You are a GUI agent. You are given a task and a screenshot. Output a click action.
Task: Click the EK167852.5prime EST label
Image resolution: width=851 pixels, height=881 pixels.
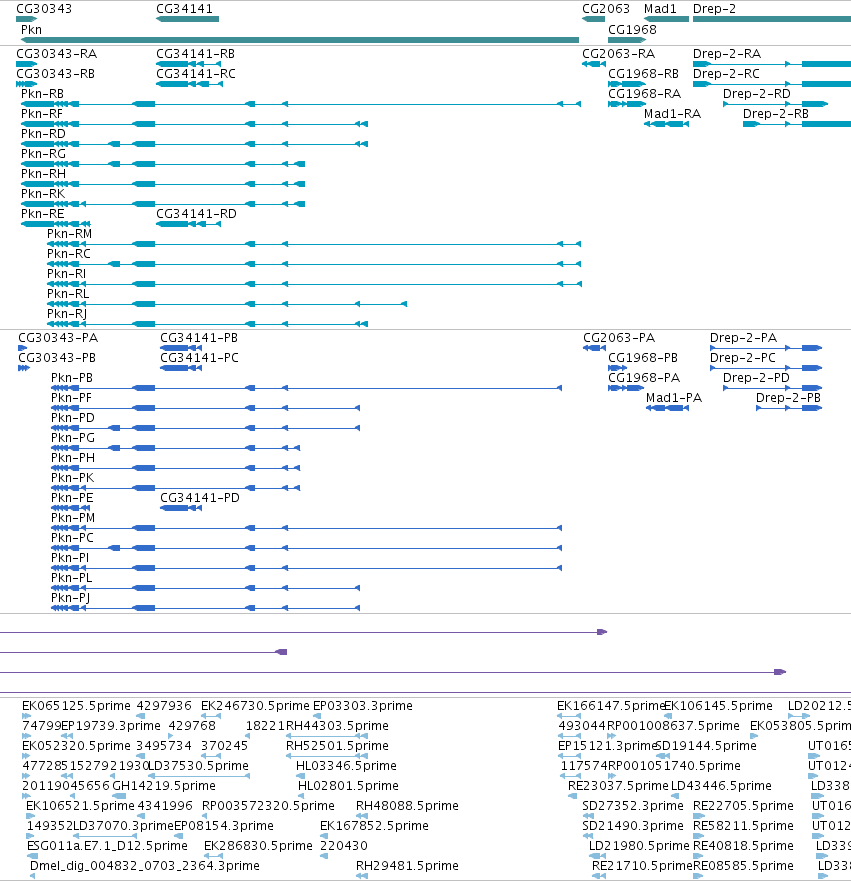coord(374,826)
